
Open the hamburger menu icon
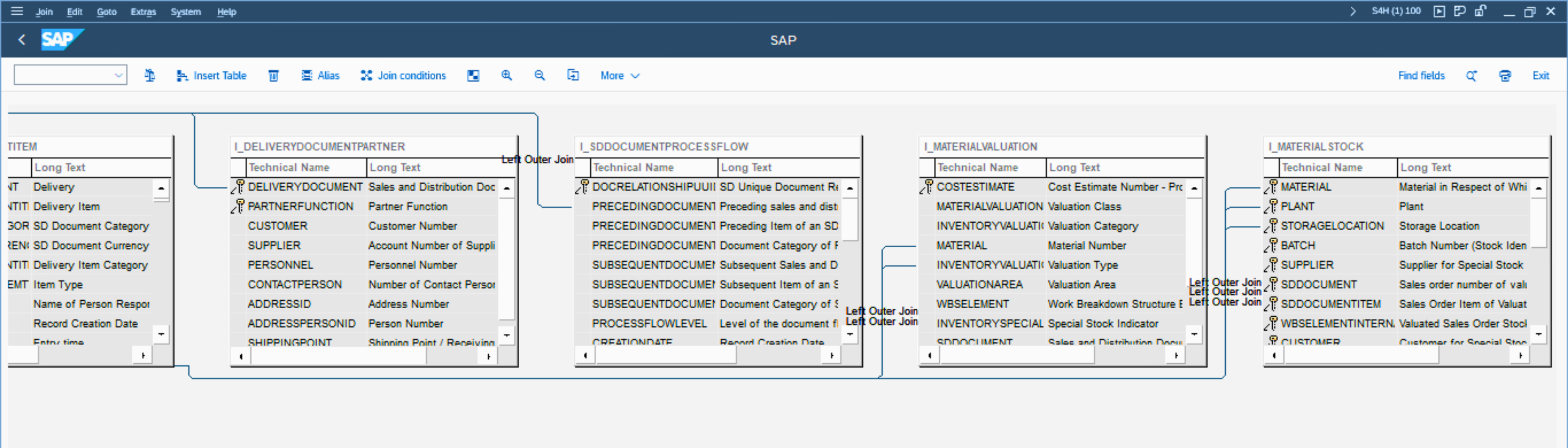point(17,11)
